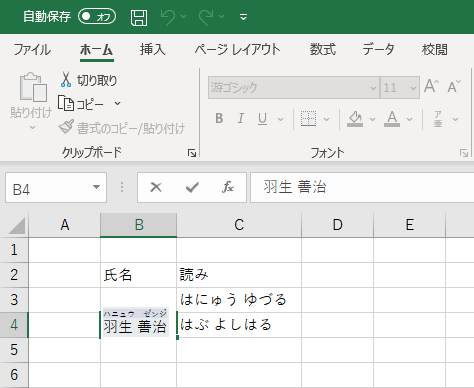The width and height of the screenshot is (474, 388).
Task: Open the Customize Quick Access Toolbar menu
Action: (x=244, y=17)
